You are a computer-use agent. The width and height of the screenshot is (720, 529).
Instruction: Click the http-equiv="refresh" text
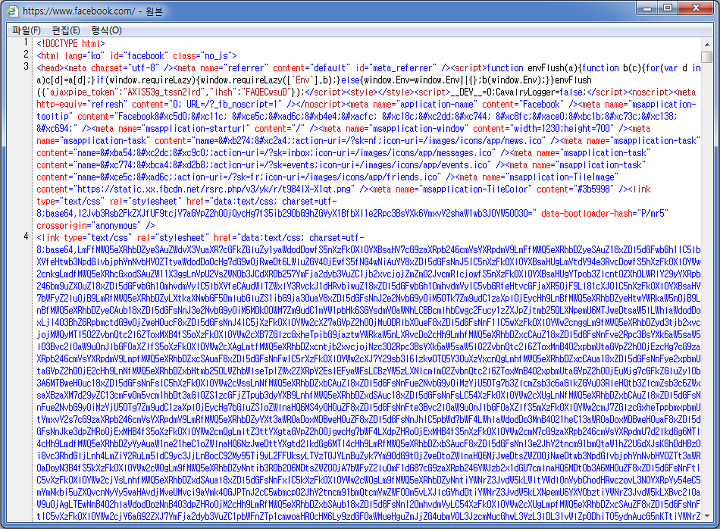click(80, 104)
